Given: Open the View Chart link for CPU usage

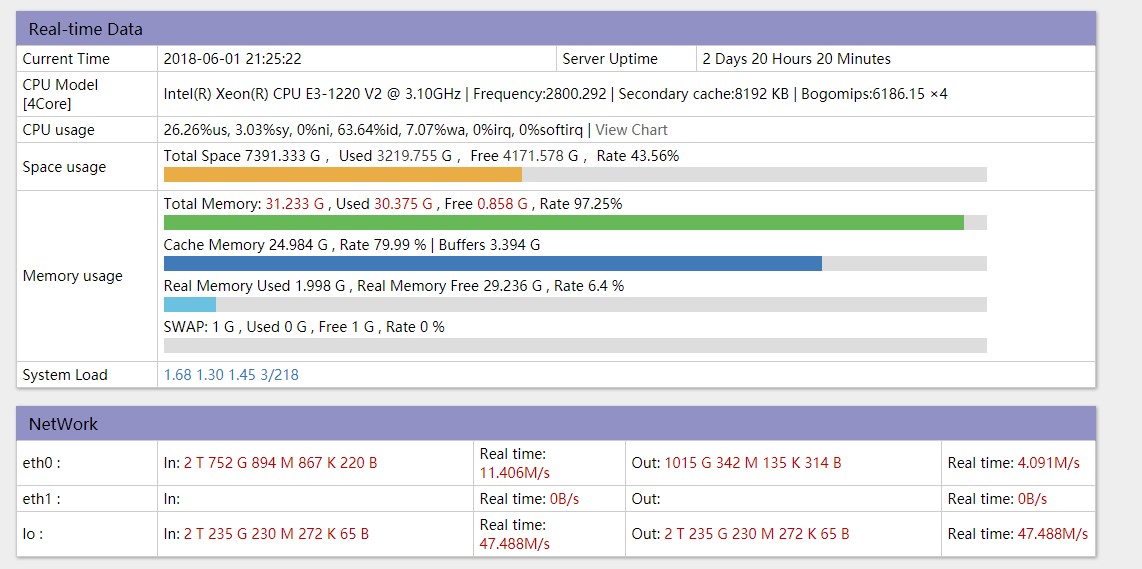Looking at the screenshot, I should (631, 130).
